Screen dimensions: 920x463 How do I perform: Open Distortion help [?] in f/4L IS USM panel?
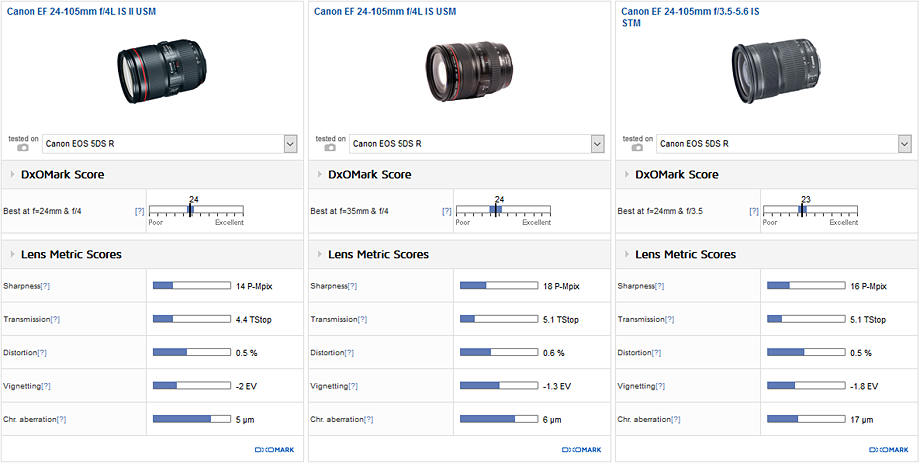350,353
